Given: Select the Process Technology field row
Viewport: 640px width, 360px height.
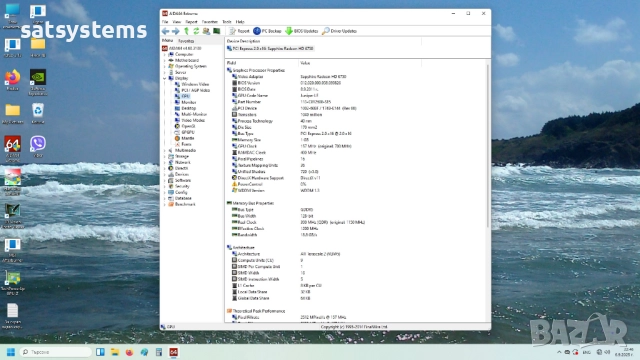Looking at the screenshot, I should (272, 121).
